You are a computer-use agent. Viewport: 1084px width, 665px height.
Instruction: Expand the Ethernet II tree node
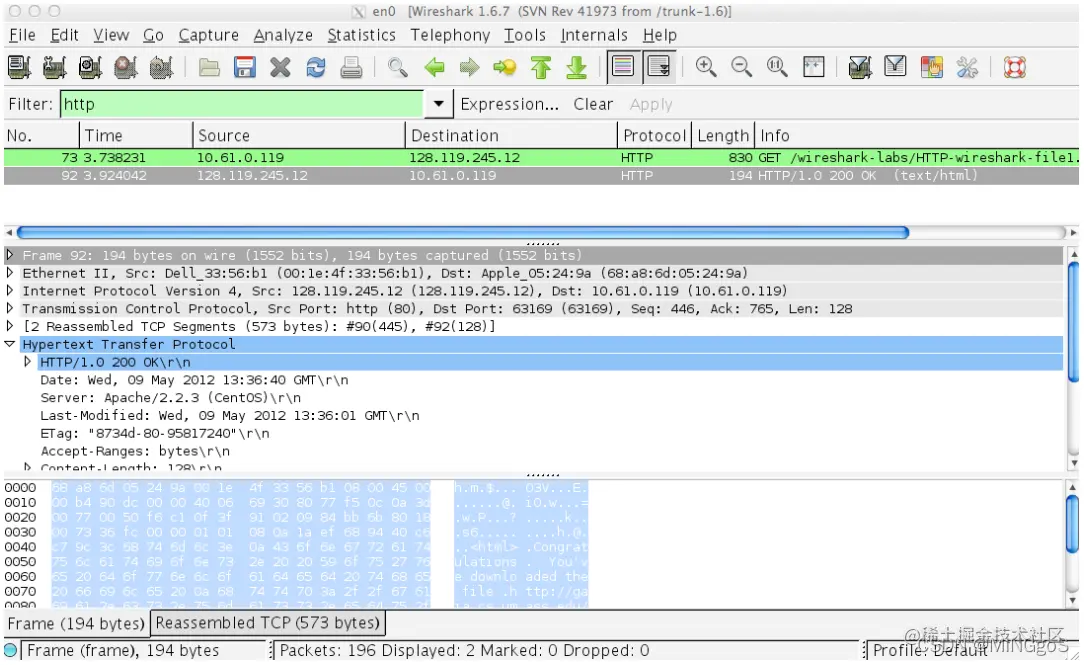(x=10, y=273)
